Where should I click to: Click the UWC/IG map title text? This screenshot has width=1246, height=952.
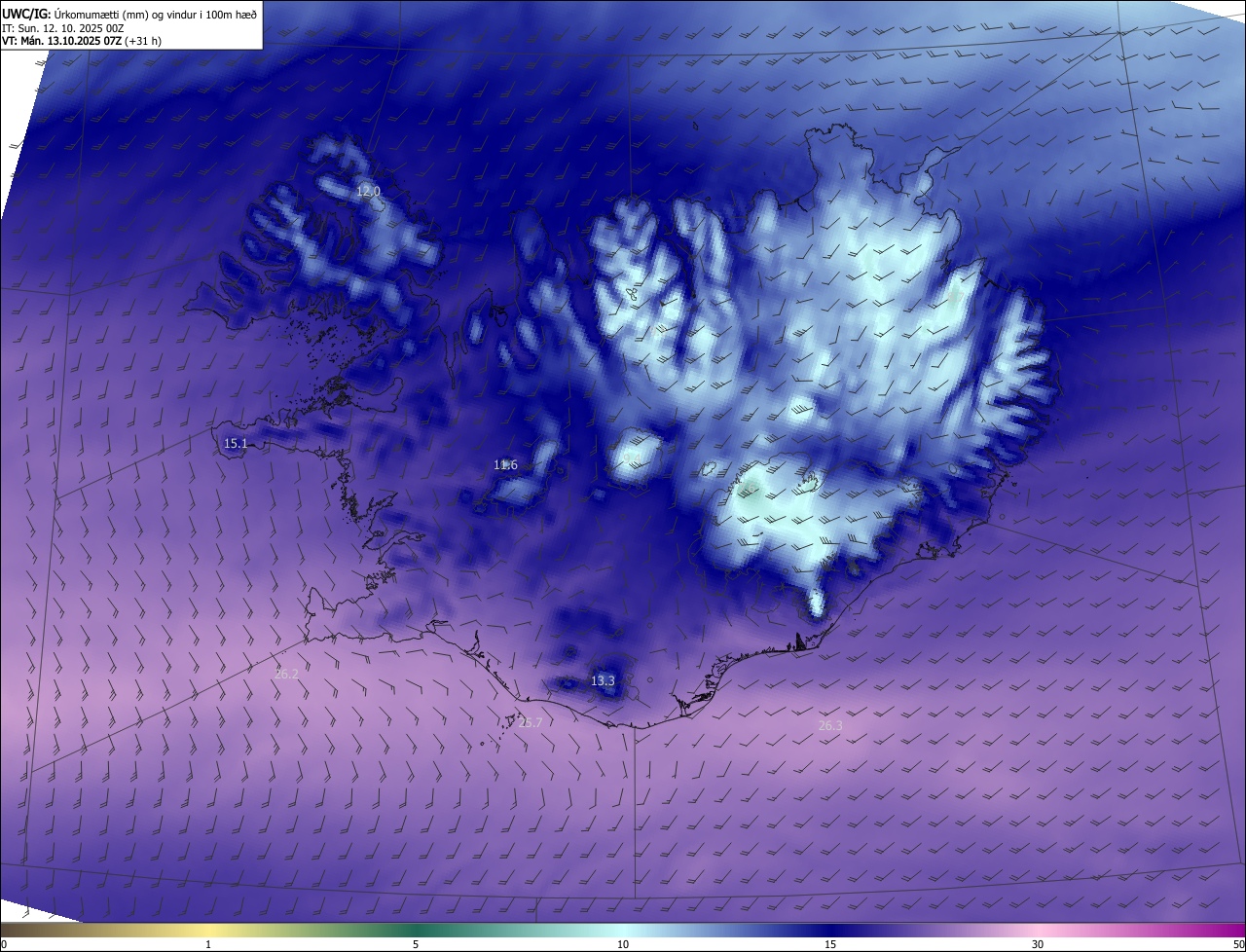pyautogui.click(x=129, y=14)
